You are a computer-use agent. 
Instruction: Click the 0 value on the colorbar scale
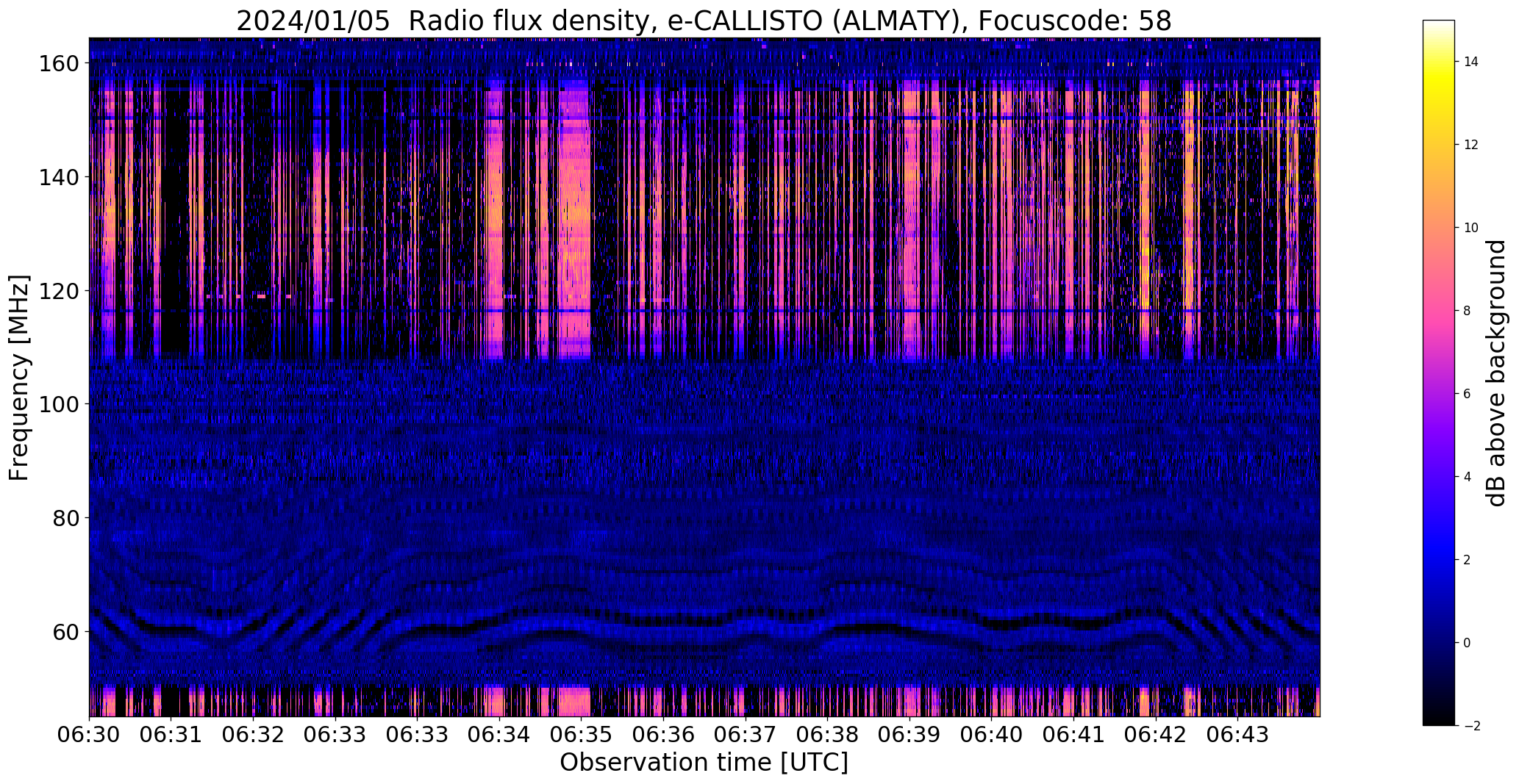1468,643
